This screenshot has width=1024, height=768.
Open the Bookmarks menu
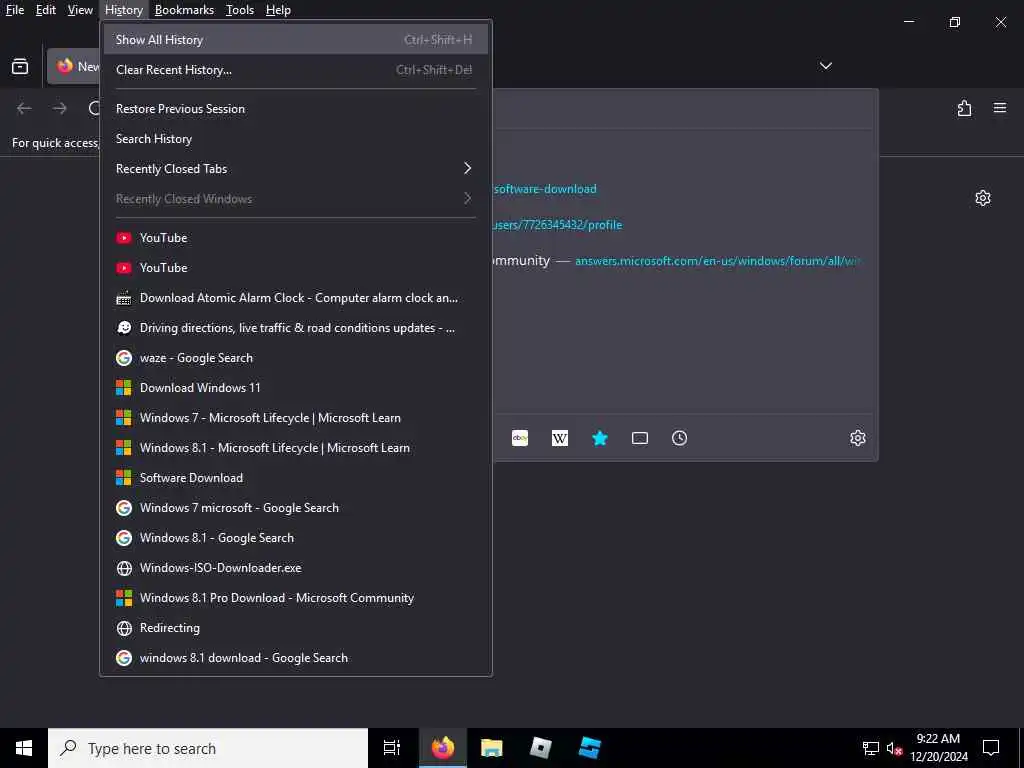click(184, 10)
